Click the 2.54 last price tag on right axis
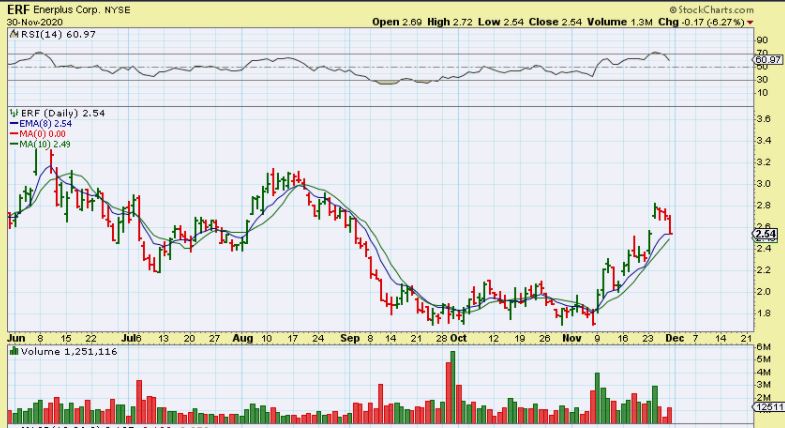 click(766, 234)
